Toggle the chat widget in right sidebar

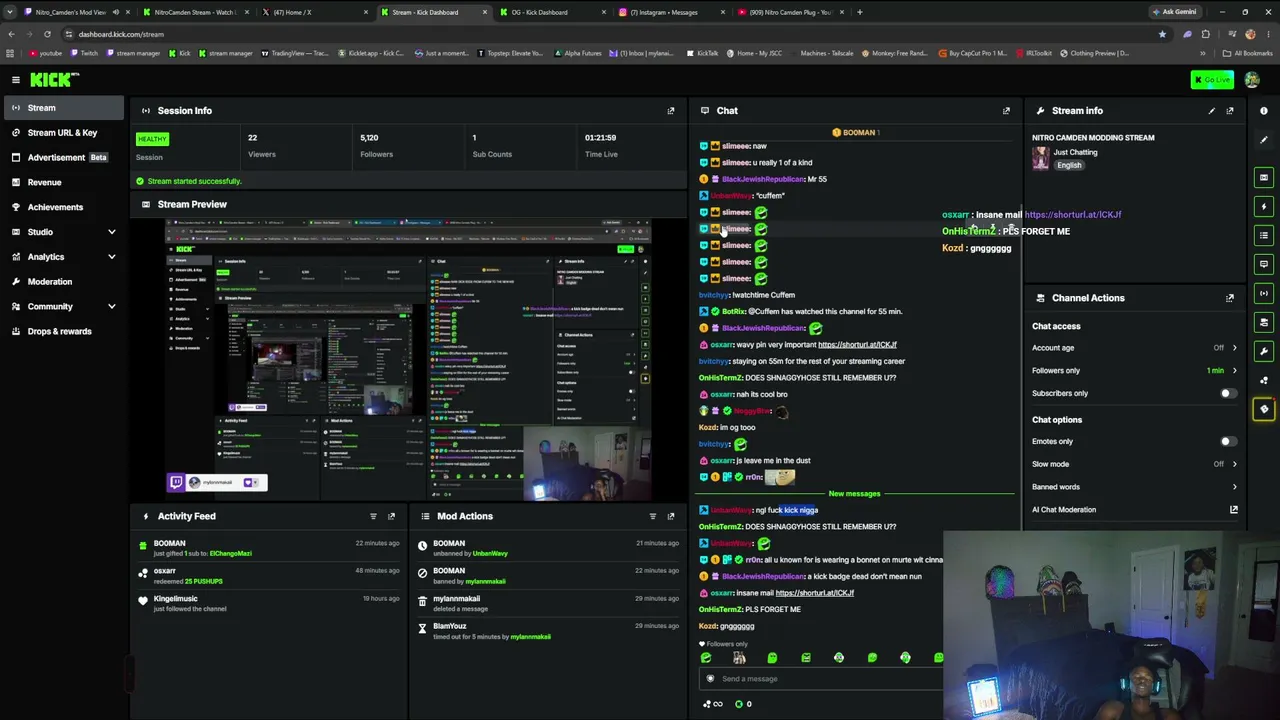(1264, 264)
